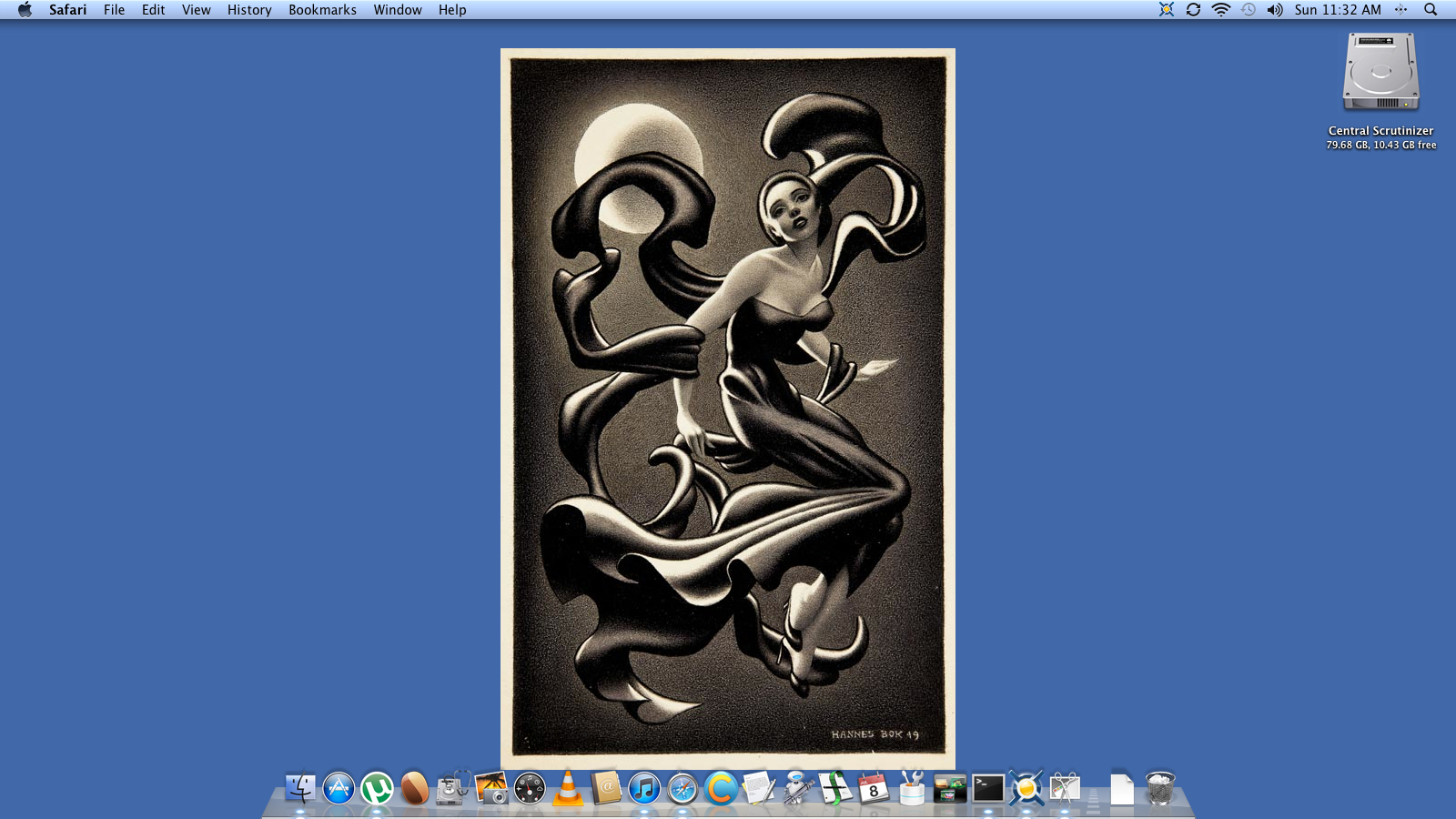Open the volume control in menu bar
The image size is (1456, 819).
[x=1275, y=10]
